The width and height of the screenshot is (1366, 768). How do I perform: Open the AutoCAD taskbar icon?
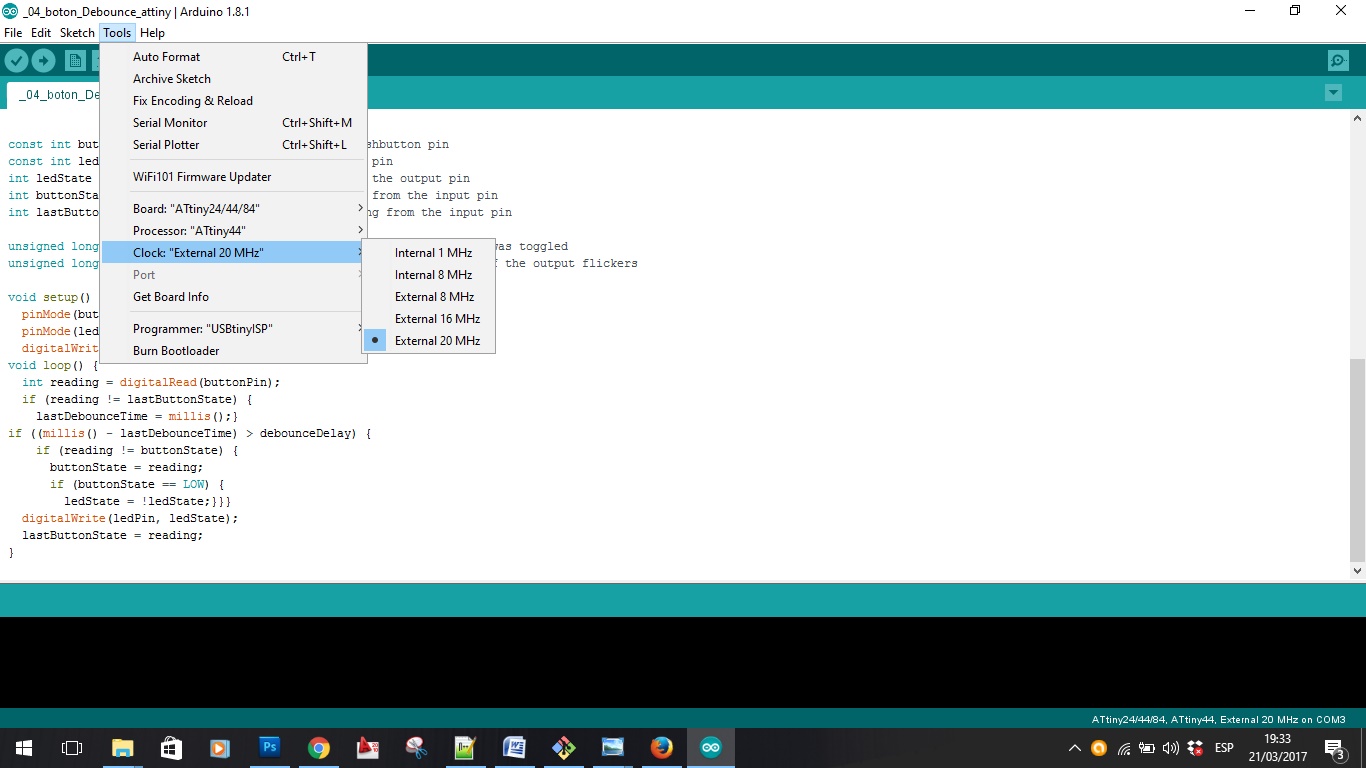click(x=367, y=748)
